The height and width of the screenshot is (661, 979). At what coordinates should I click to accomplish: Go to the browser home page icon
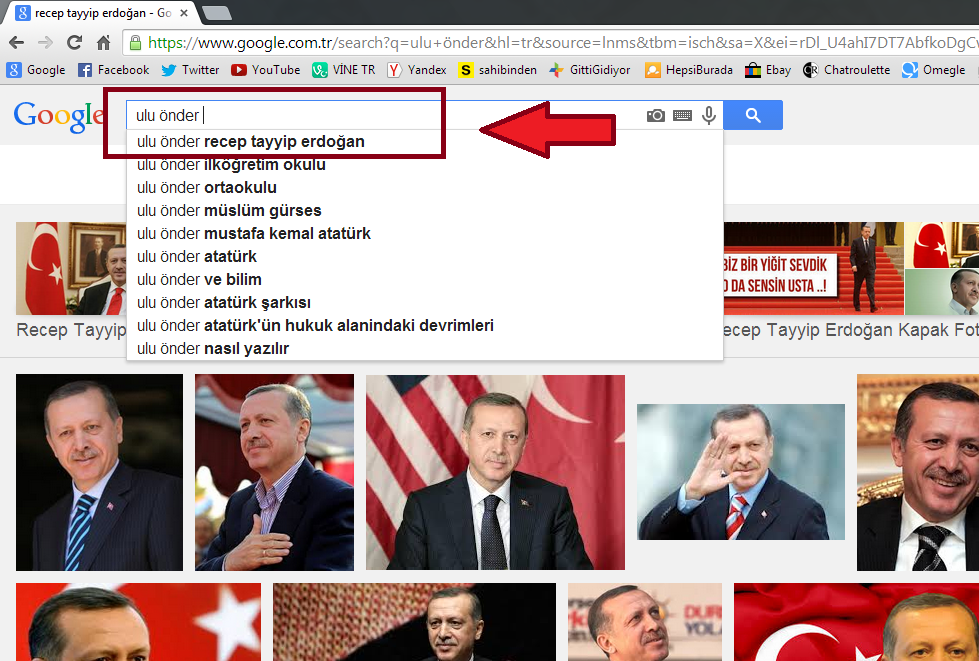103,42
